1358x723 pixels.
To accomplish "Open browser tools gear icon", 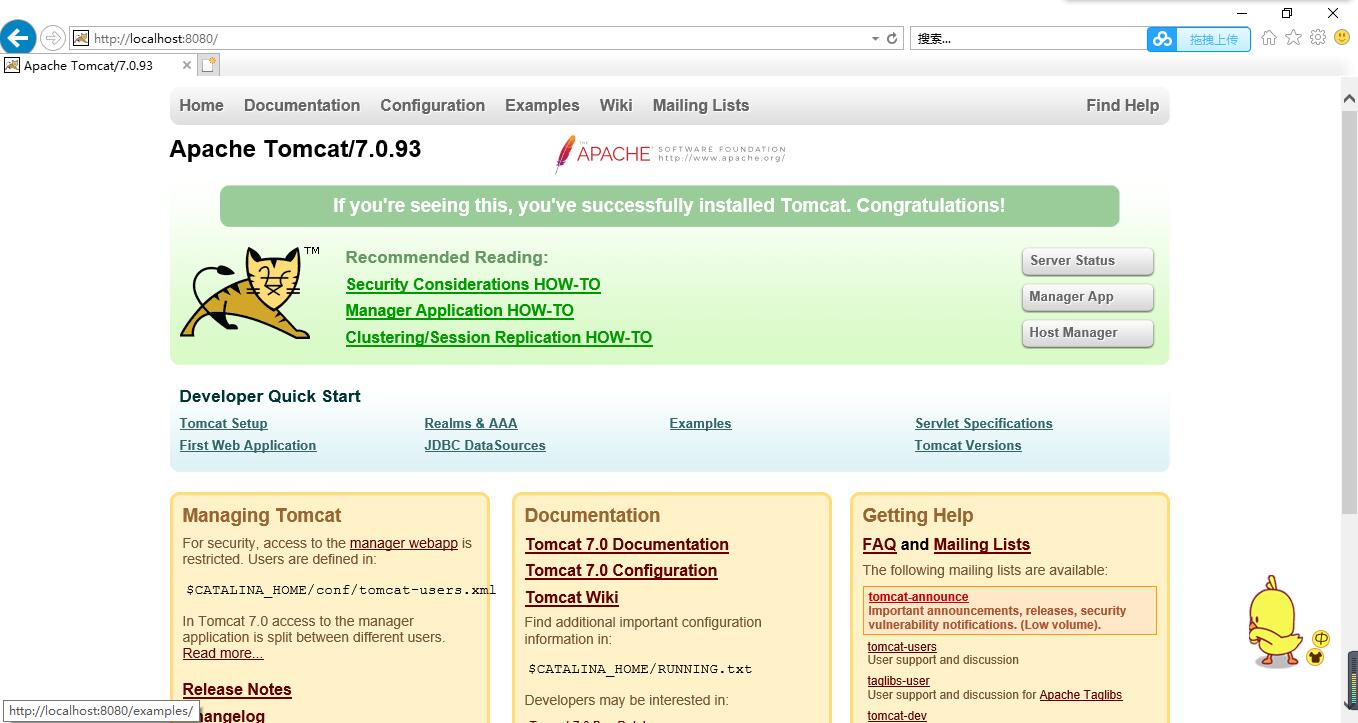I will tap(1318, 38).
